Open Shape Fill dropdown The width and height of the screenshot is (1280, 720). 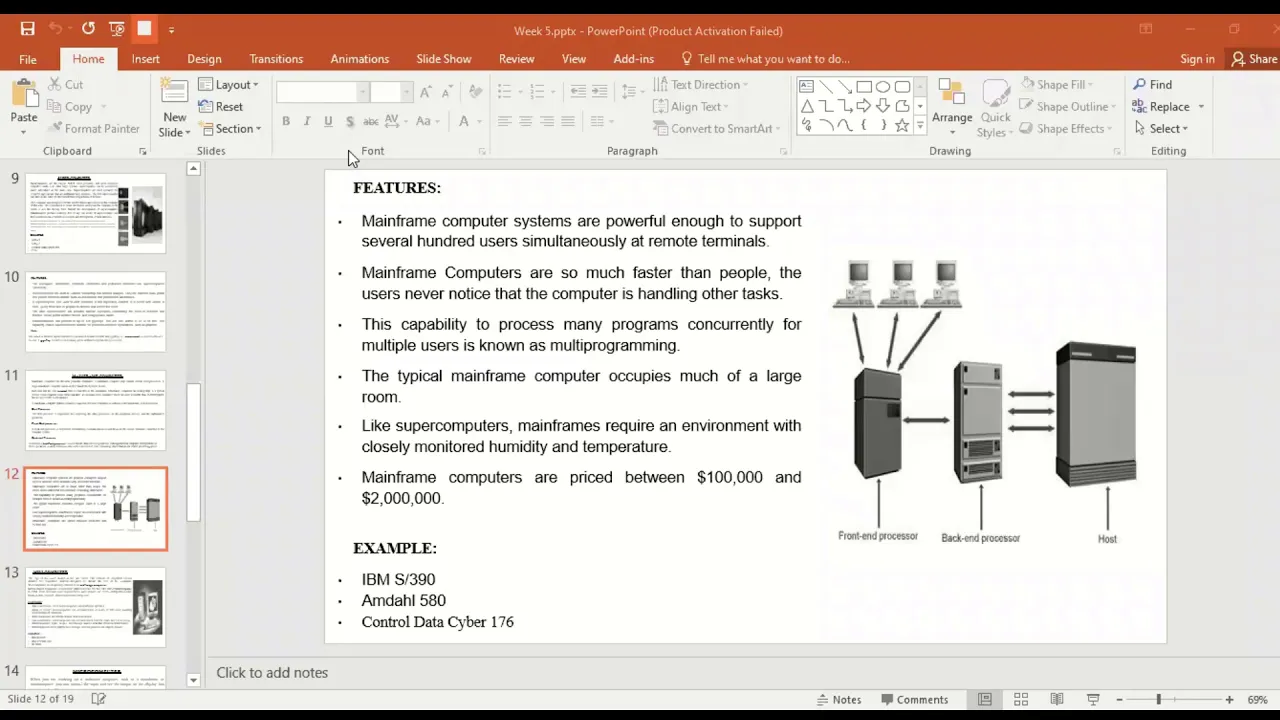tap(1057, 85)
